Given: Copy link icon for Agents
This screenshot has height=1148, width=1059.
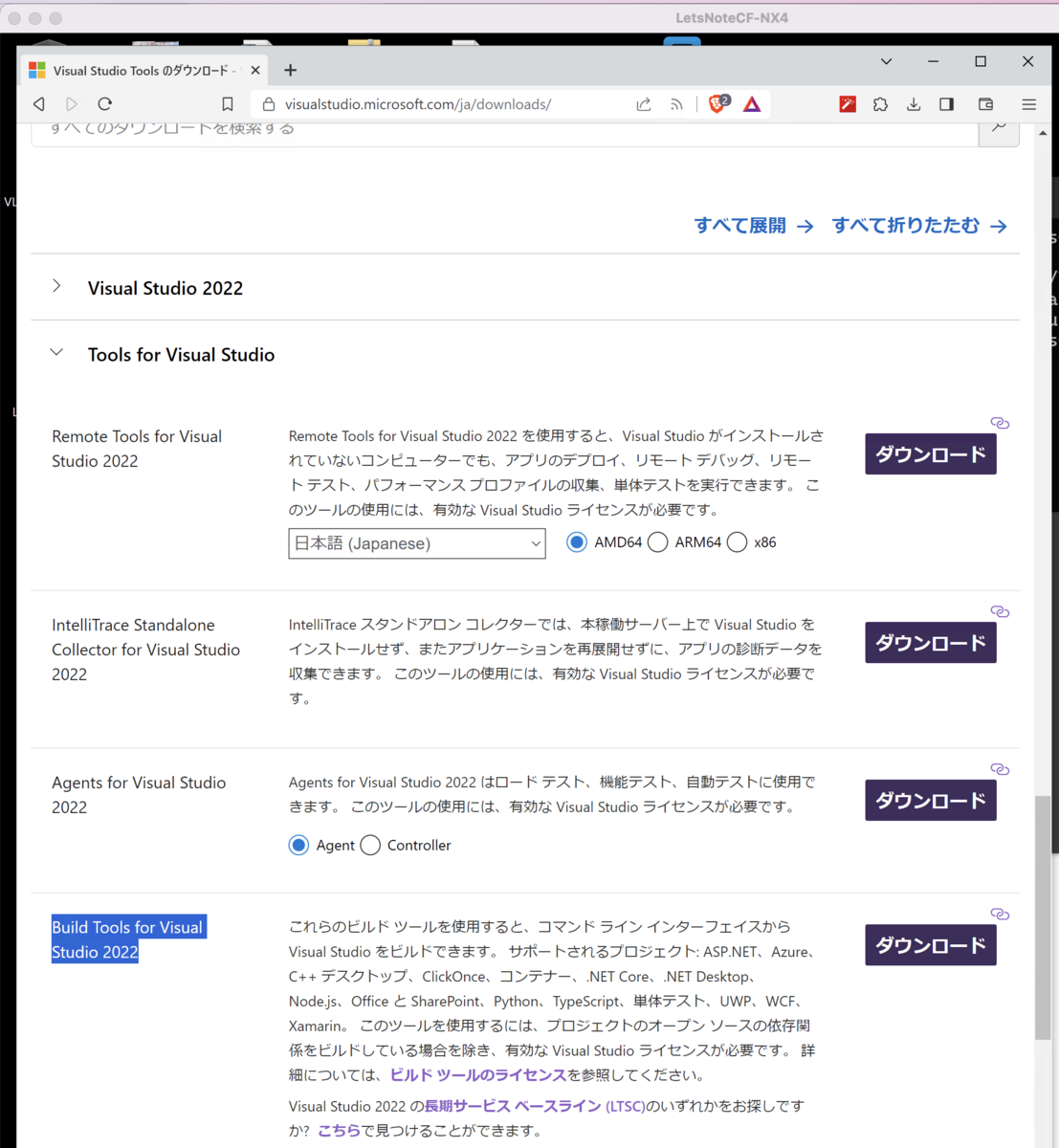Looking at the screenshot, I should click(1000, 769).
